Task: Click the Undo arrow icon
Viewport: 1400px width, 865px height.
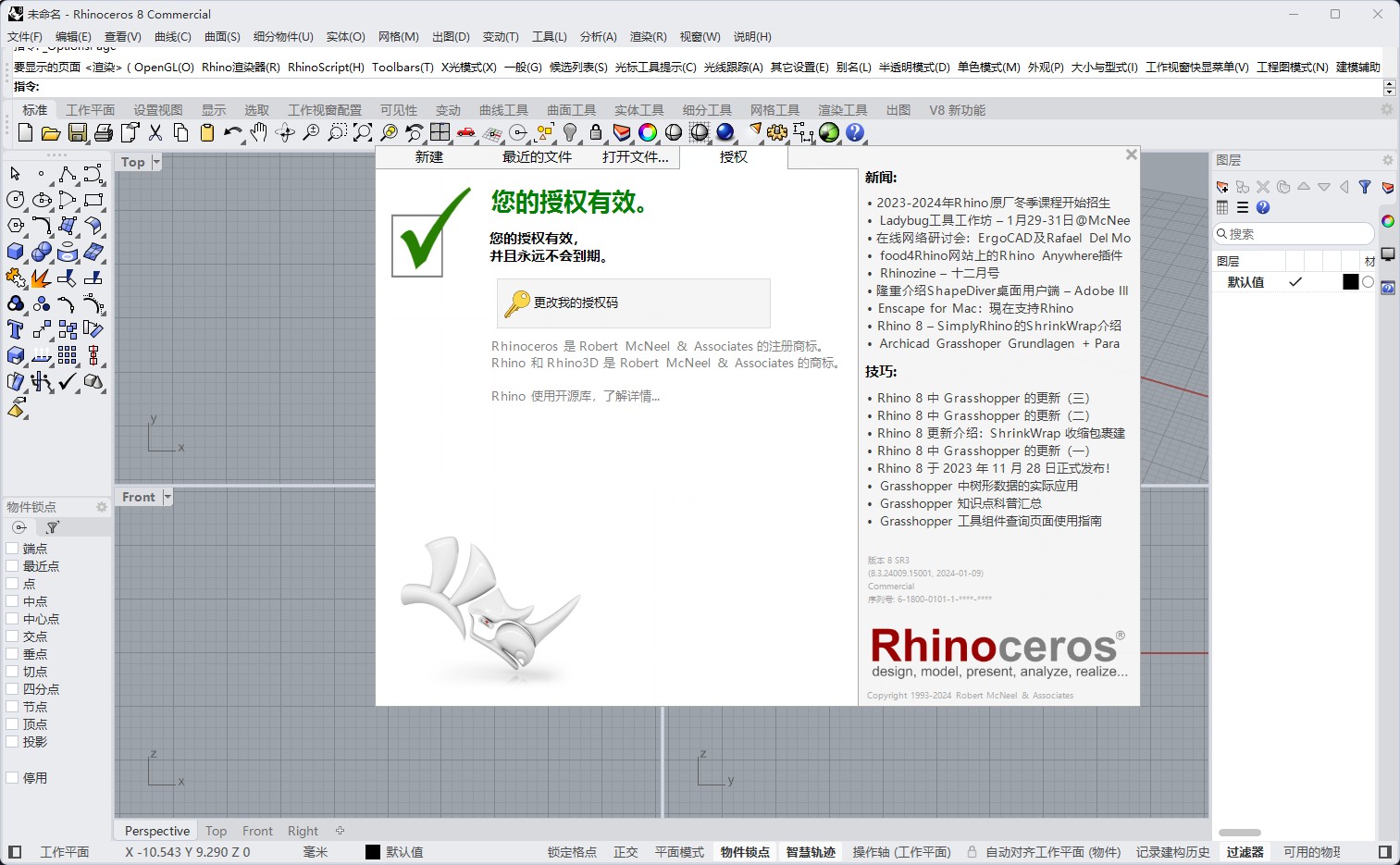Action: point(232,133)
